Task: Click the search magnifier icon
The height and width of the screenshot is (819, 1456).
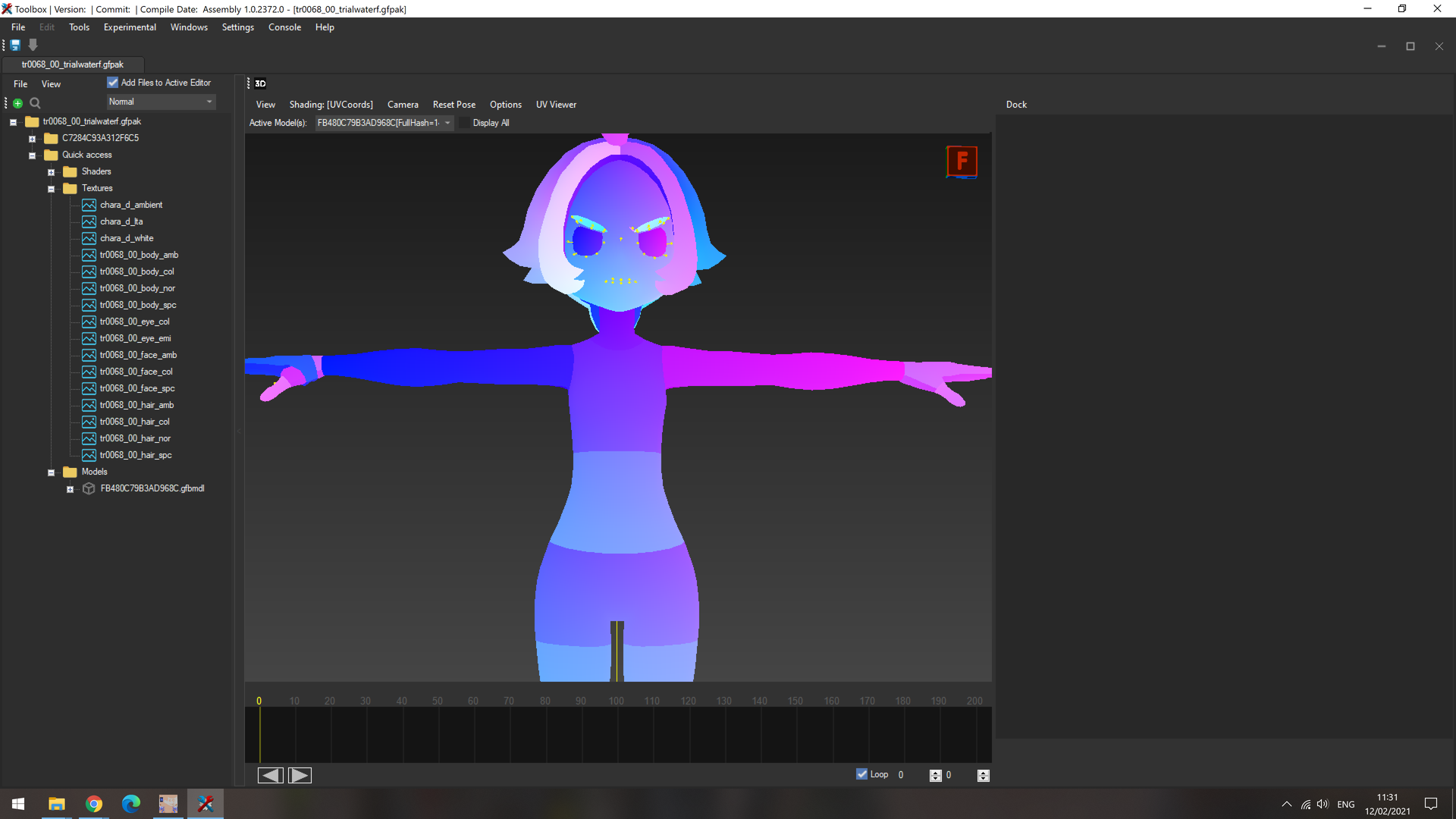Action: click(35, 103)
